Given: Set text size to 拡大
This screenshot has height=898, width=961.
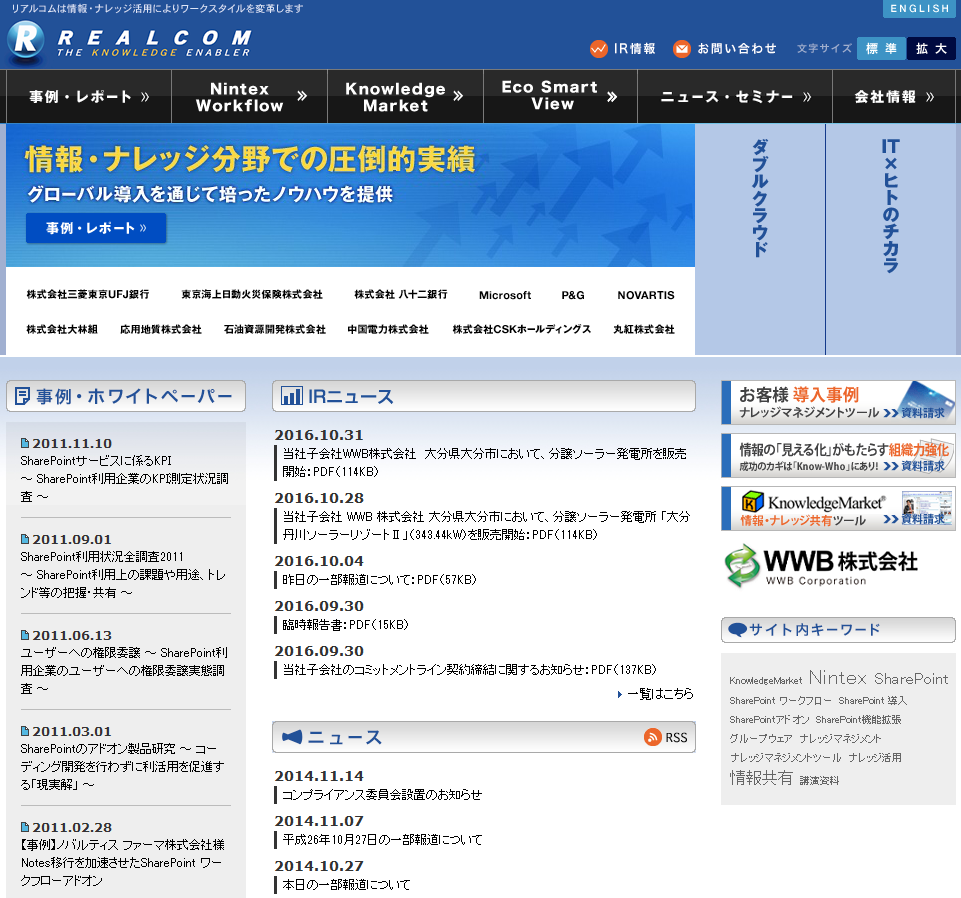Looking at the screenshot, I should pyautogui.click(x=931, y=48).
